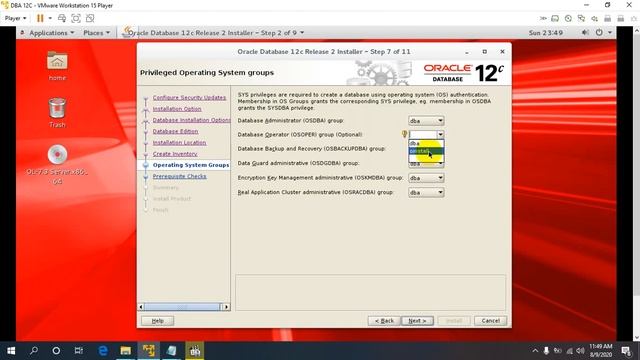The height and width of the screenshot is (360, 640).
Task: Click the Windows taskbar volume icon
Action: click(580, 351)
